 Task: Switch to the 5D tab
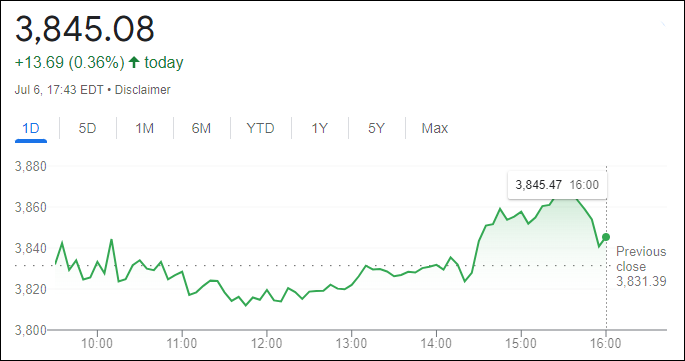[87, 128]
